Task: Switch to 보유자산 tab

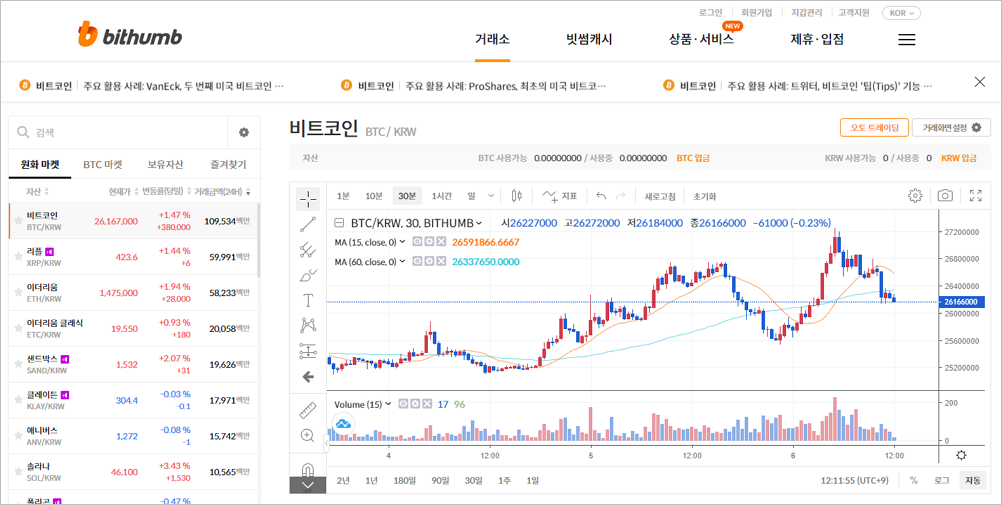Action: tap(165, 164)
